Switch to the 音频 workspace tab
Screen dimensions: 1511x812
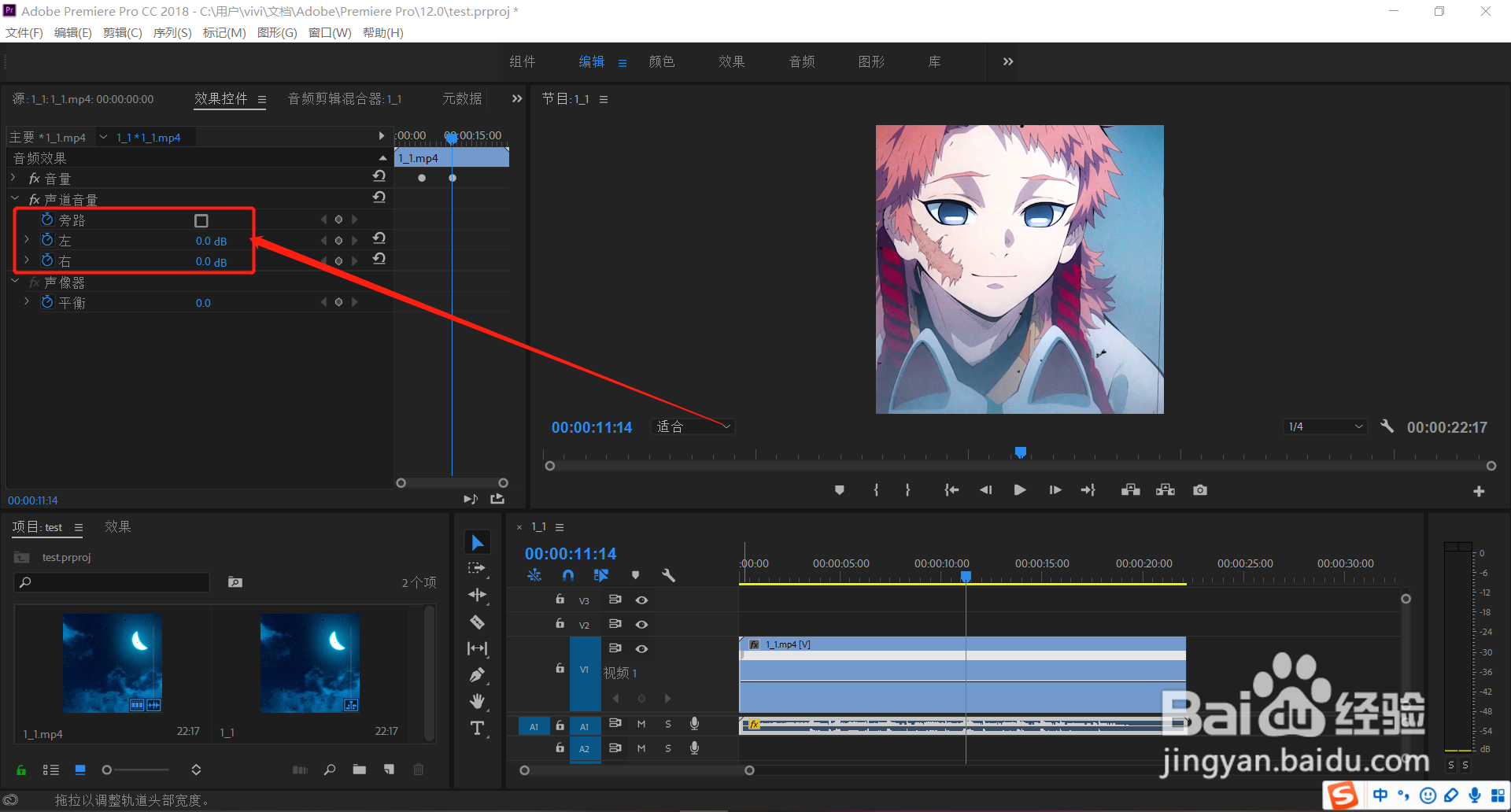(802, 61)
